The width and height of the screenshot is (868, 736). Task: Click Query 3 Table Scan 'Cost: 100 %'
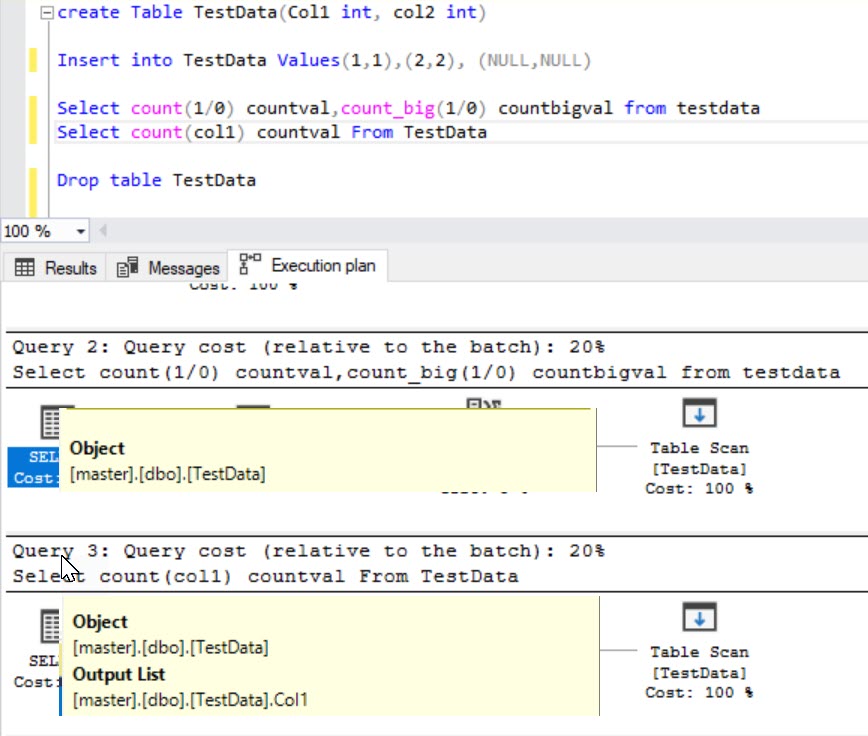pyautogui.click(x=699, y=693)
